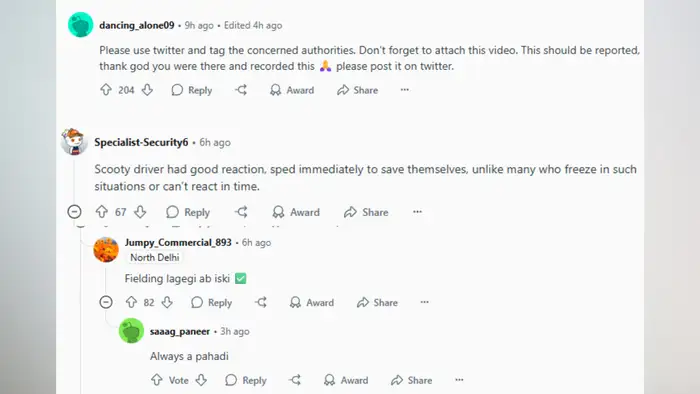Reply to dancing_alone09's comment
The width and height of the screenshot is (700, 394).
pos(192,90)
